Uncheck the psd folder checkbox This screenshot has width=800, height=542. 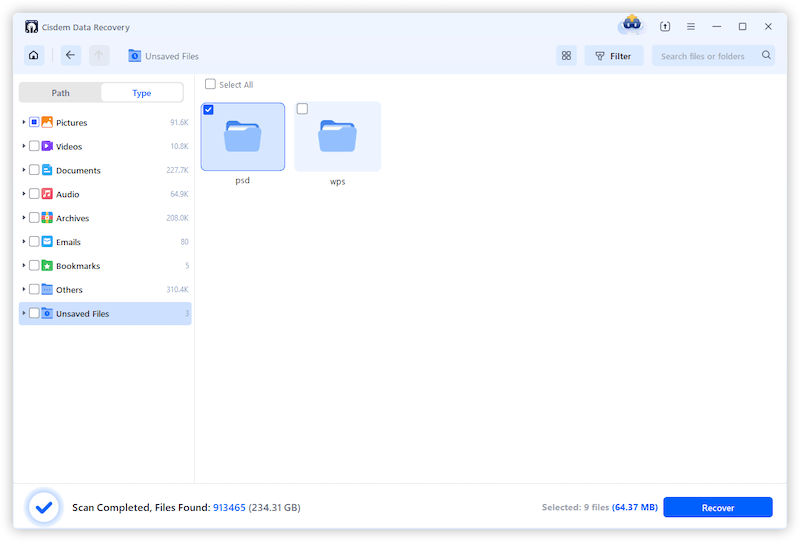[209, 110]
